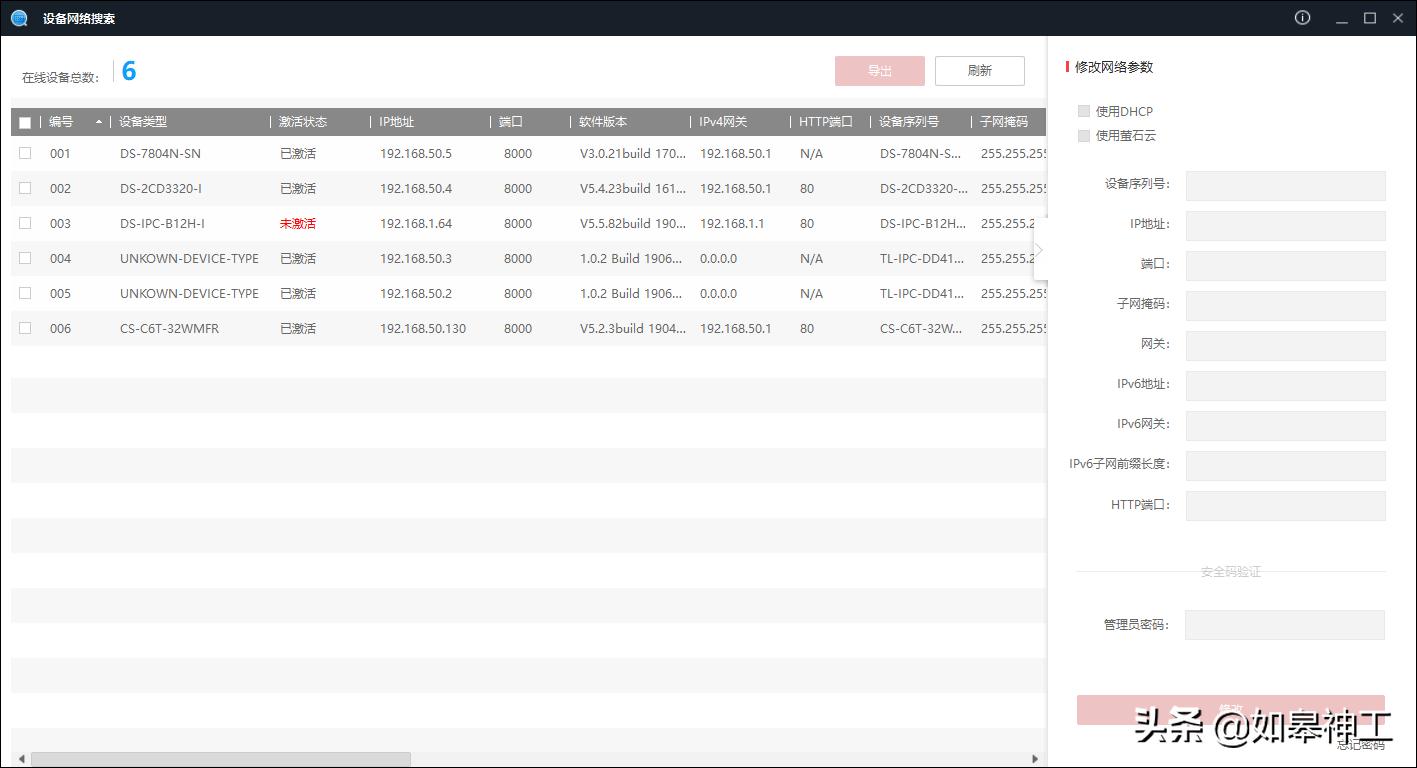Enable 使用DHCP option
Image resolution: width=1417 pixels, height=768 pixels.
pyautogui.click(x=1084, y=111)
